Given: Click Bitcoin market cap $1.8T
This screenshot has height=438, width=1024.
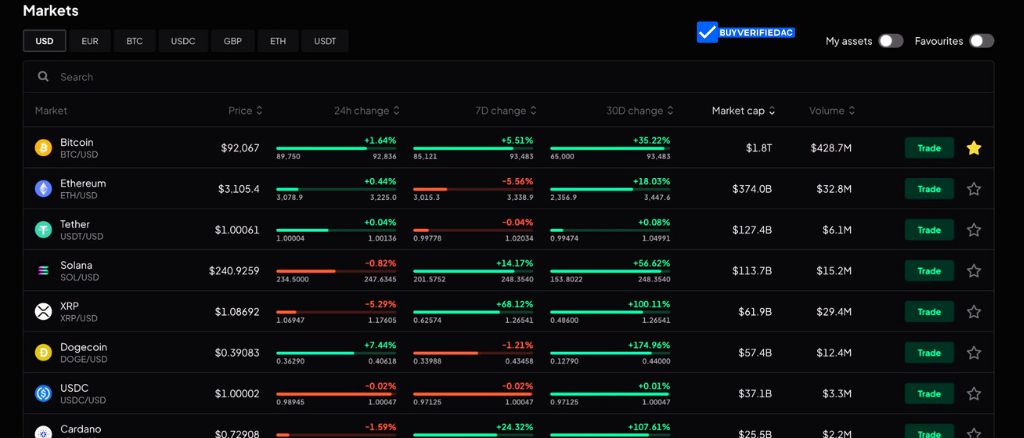Looking at the screenshot, I should click(x=760, y=148).
